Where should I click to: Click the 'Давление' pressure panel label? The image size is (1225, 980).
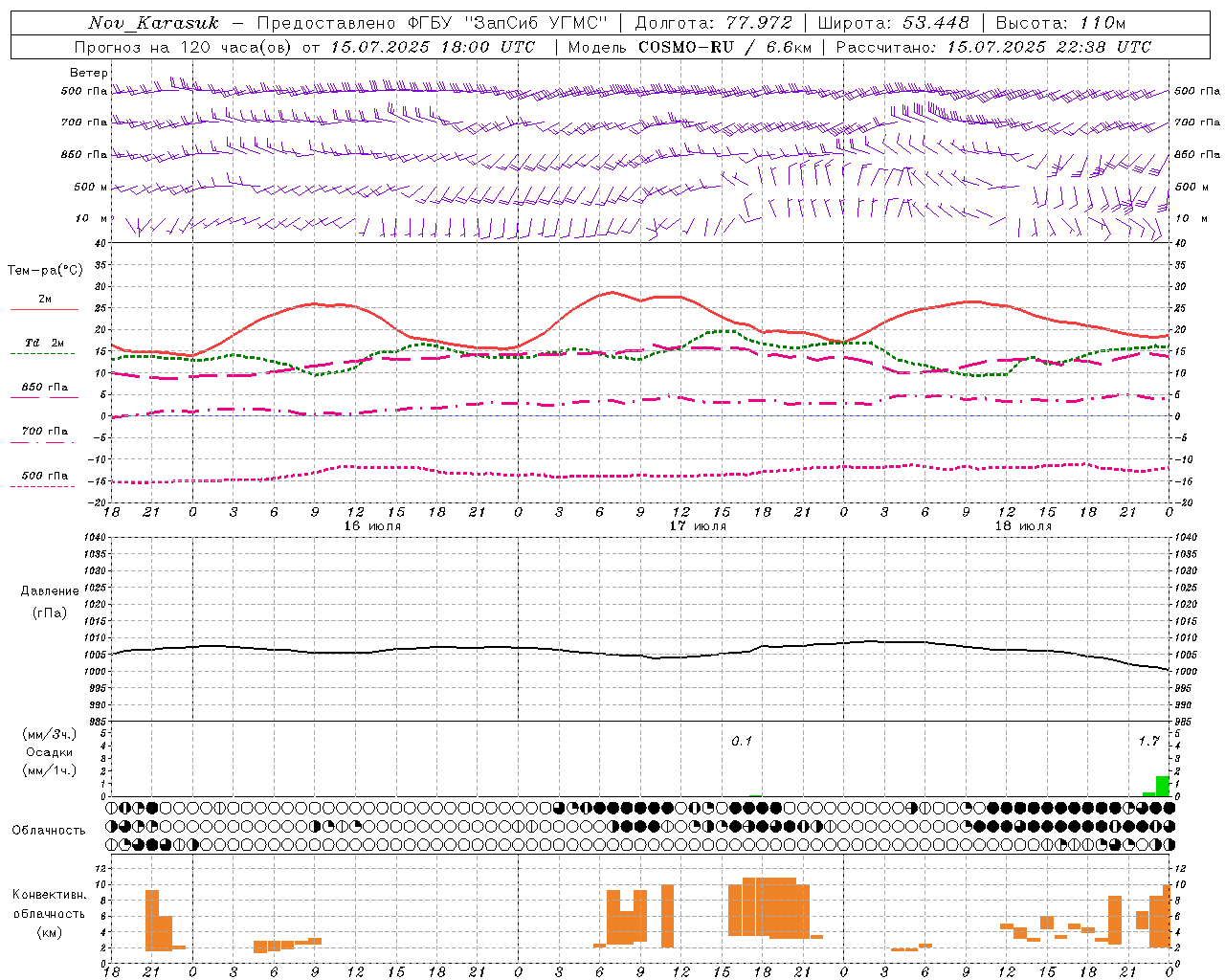click(x=50, y=591)
